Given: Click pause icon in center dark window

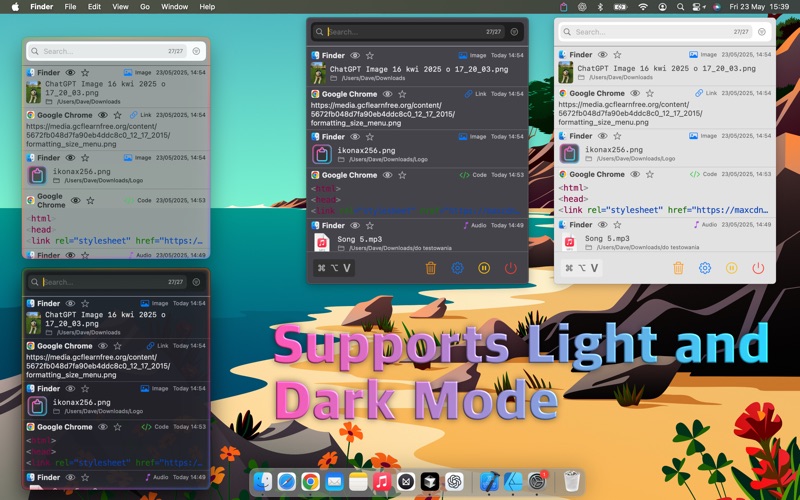Looking at the screenshot, I should (484, 268).
